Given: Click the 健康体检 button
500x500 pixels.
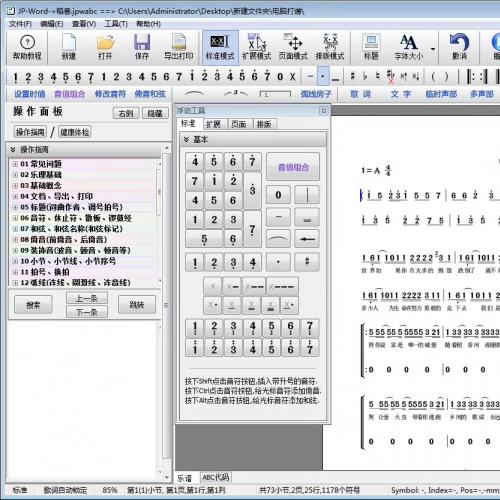Looking at the screenshot, I should 75,132.
